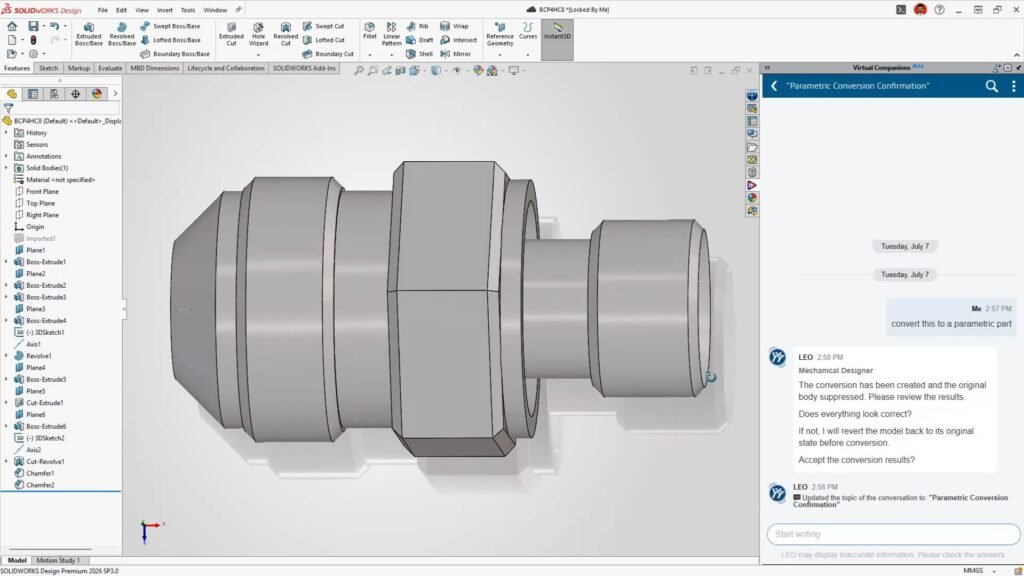The image size is (1024, 576).
Task: Open the DimXpertManager tab icon
Action: point(76,94)
